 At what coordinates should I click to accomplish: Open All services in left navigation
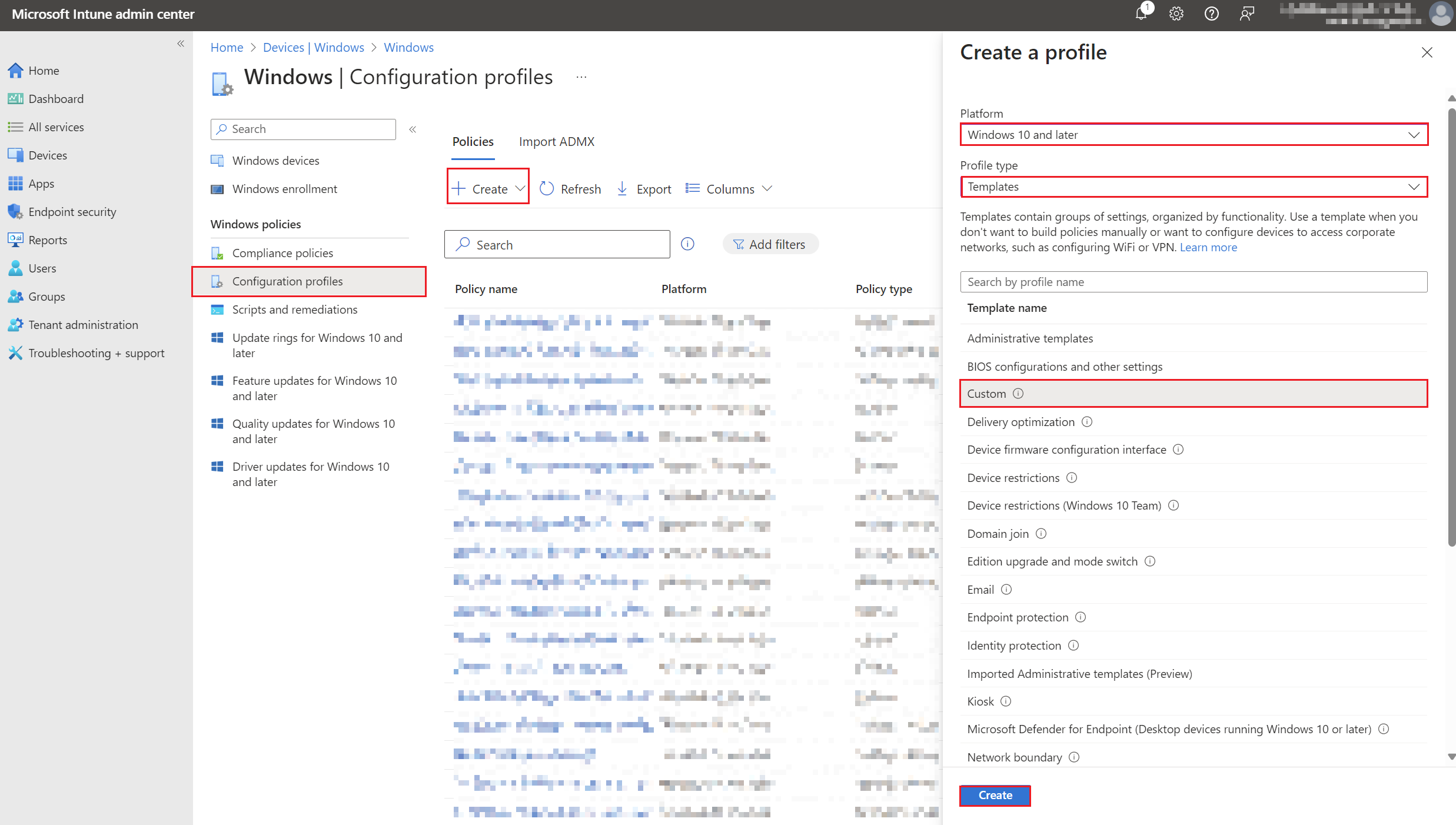56,127
